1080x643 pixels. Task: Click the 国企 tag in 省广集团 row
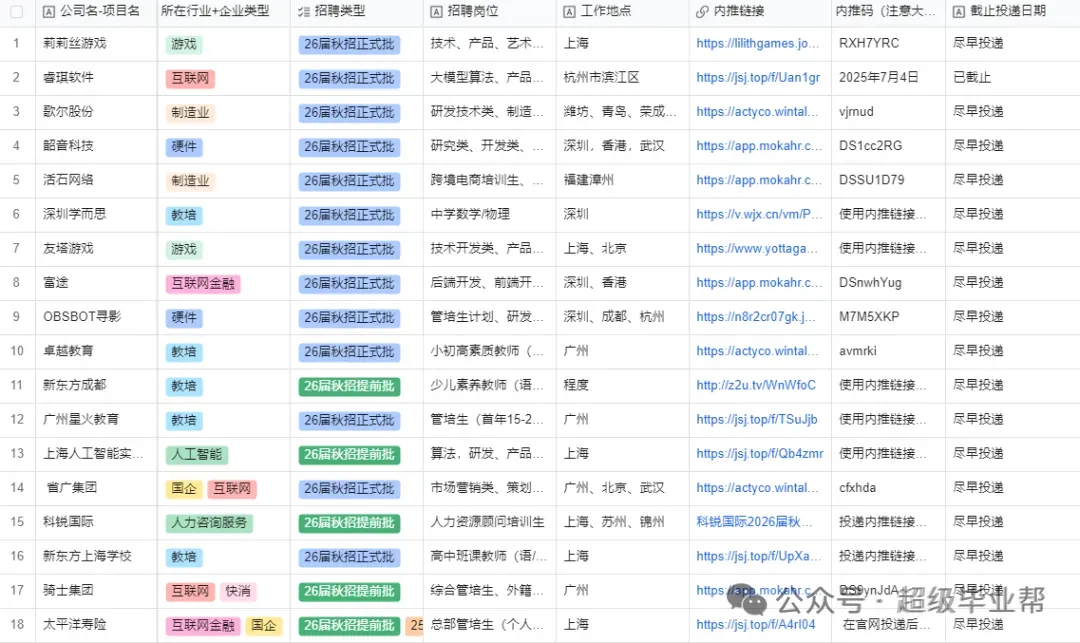(x=184, y=489)
